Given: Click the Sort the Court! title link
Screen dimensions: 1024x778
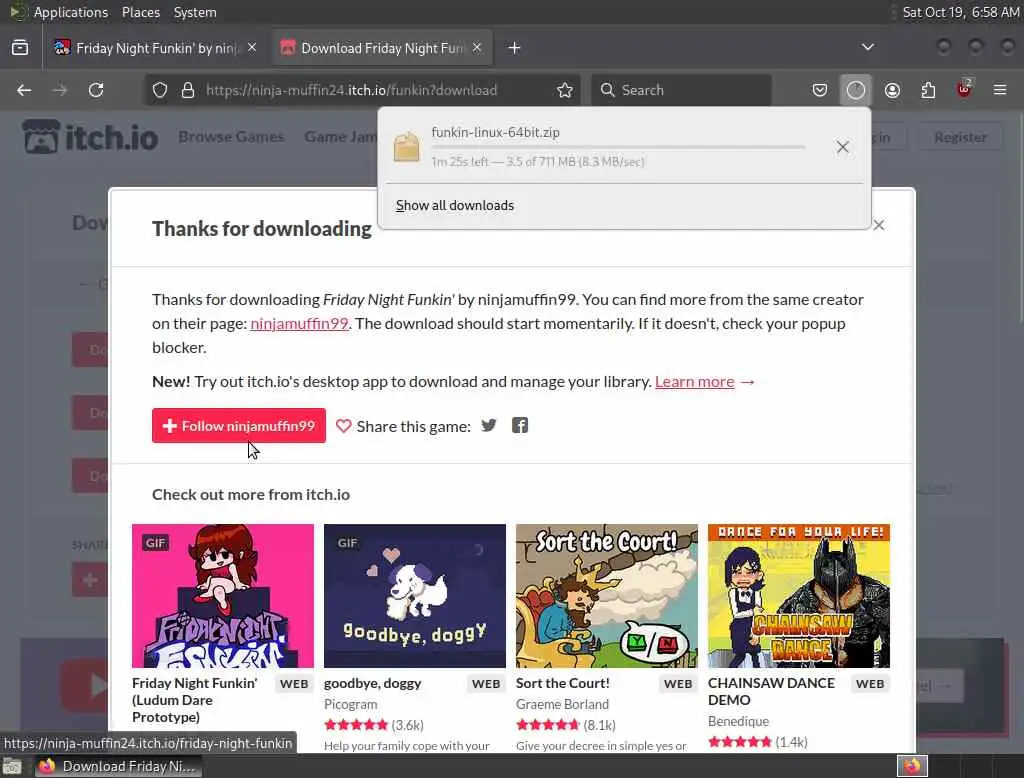Looking at the screenshot, I should coord(563,683).
